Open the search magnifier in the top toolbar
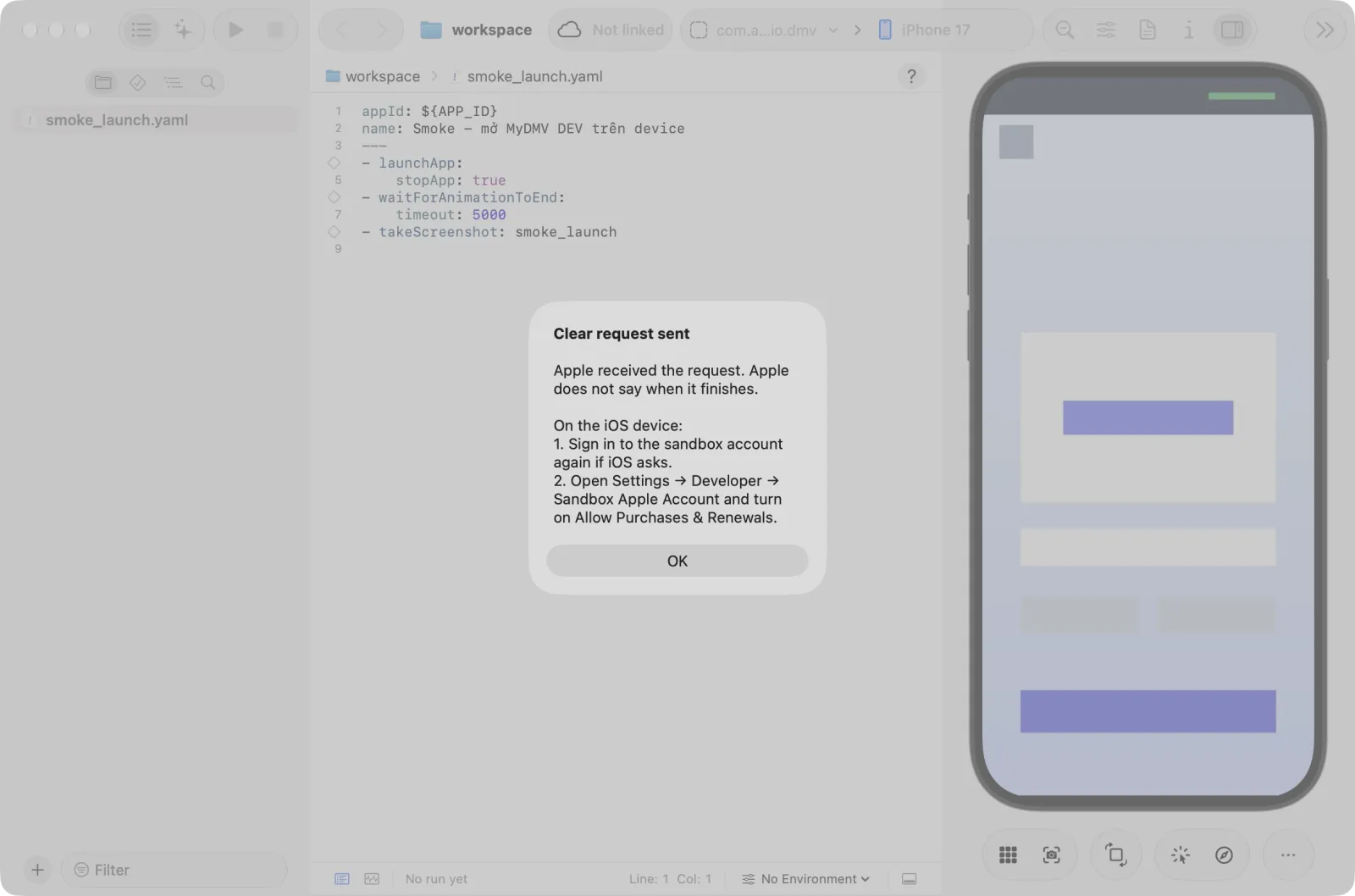This screenshot has width=1355, height=896. pos(1065,30)
